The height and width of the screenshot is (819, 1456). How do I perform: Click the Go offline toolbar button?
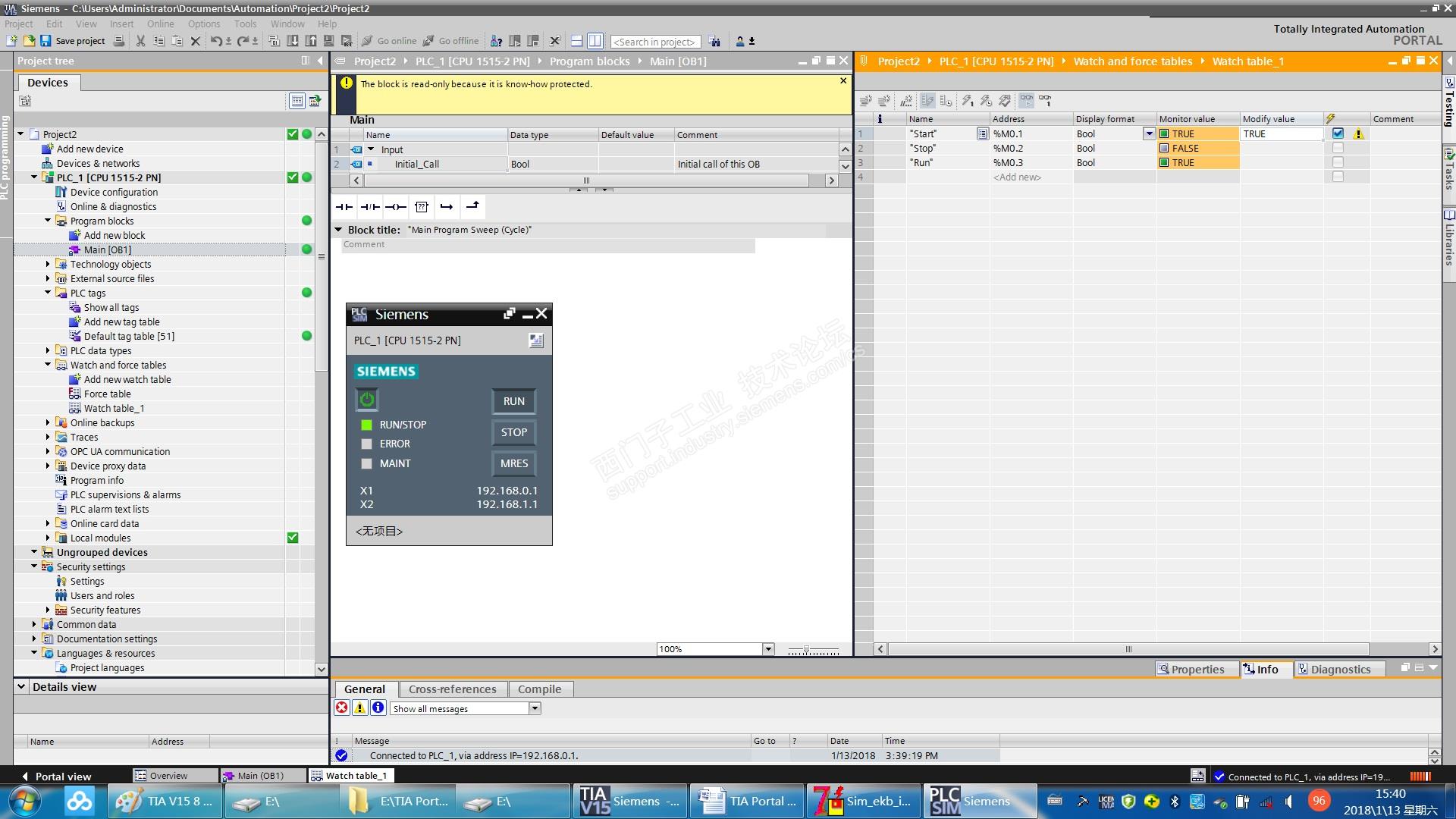(450, 41)
